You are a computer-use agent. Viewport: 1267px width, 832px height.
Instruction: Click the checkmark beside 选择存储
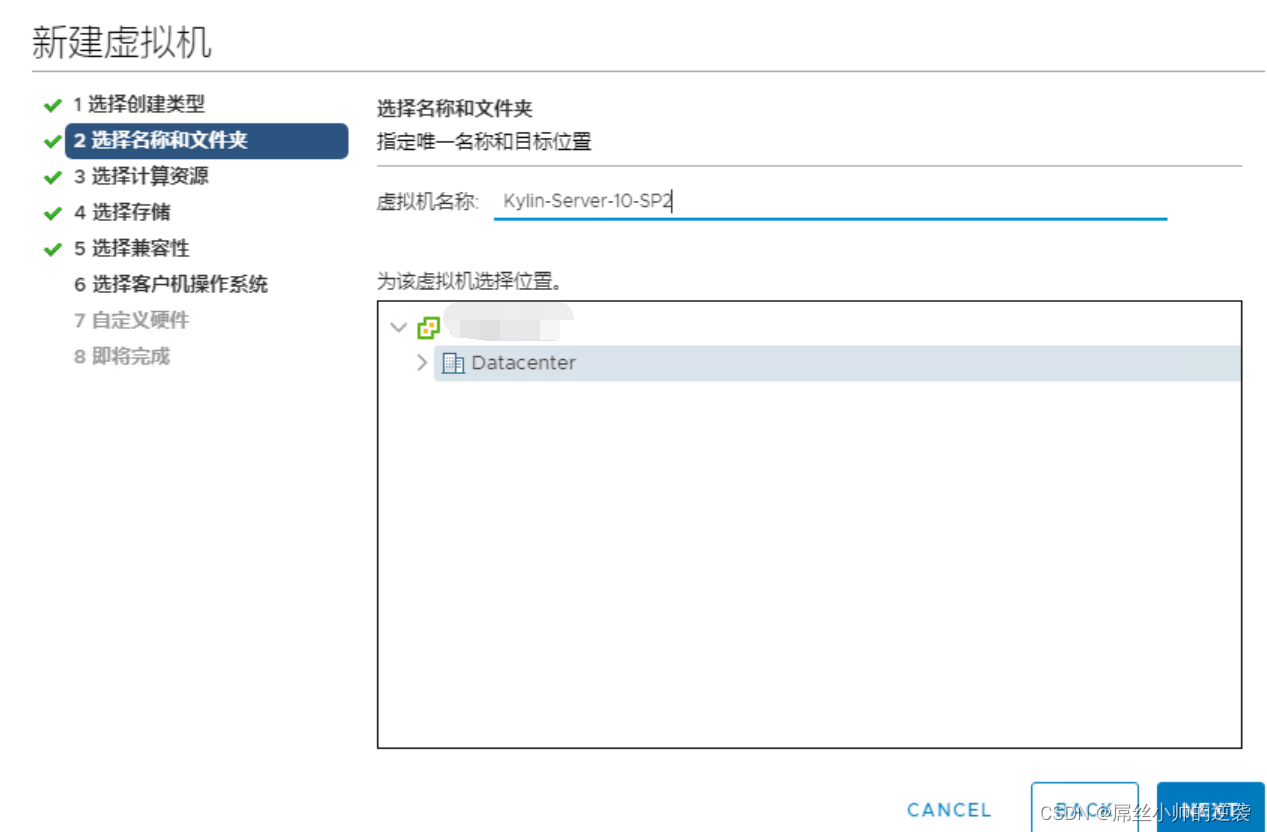tap(55, 213)
